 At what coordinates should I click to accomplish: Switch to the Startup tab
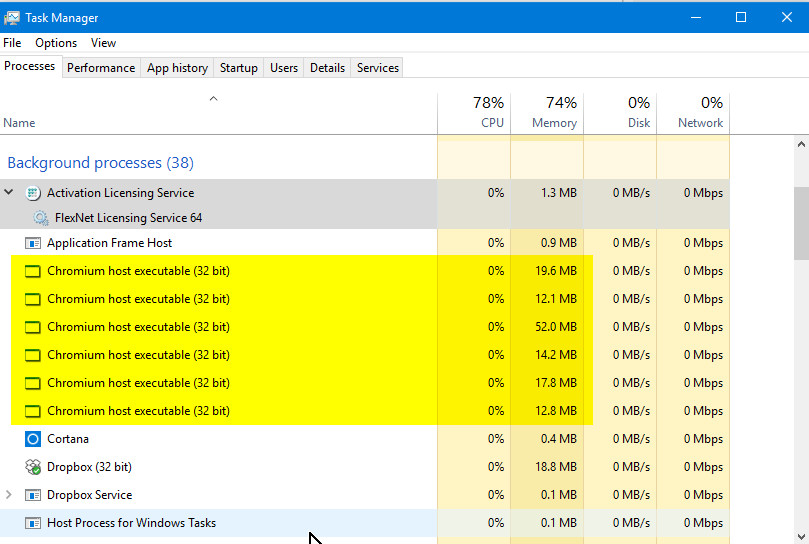coord(238,68)
